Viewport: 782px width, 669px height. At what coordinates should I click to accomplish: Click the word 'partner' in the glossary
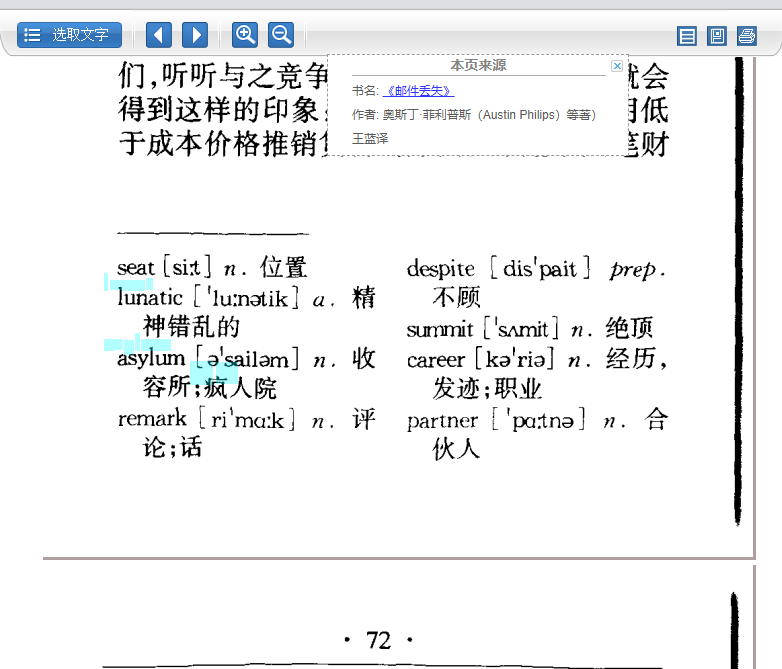pos(442,422)
